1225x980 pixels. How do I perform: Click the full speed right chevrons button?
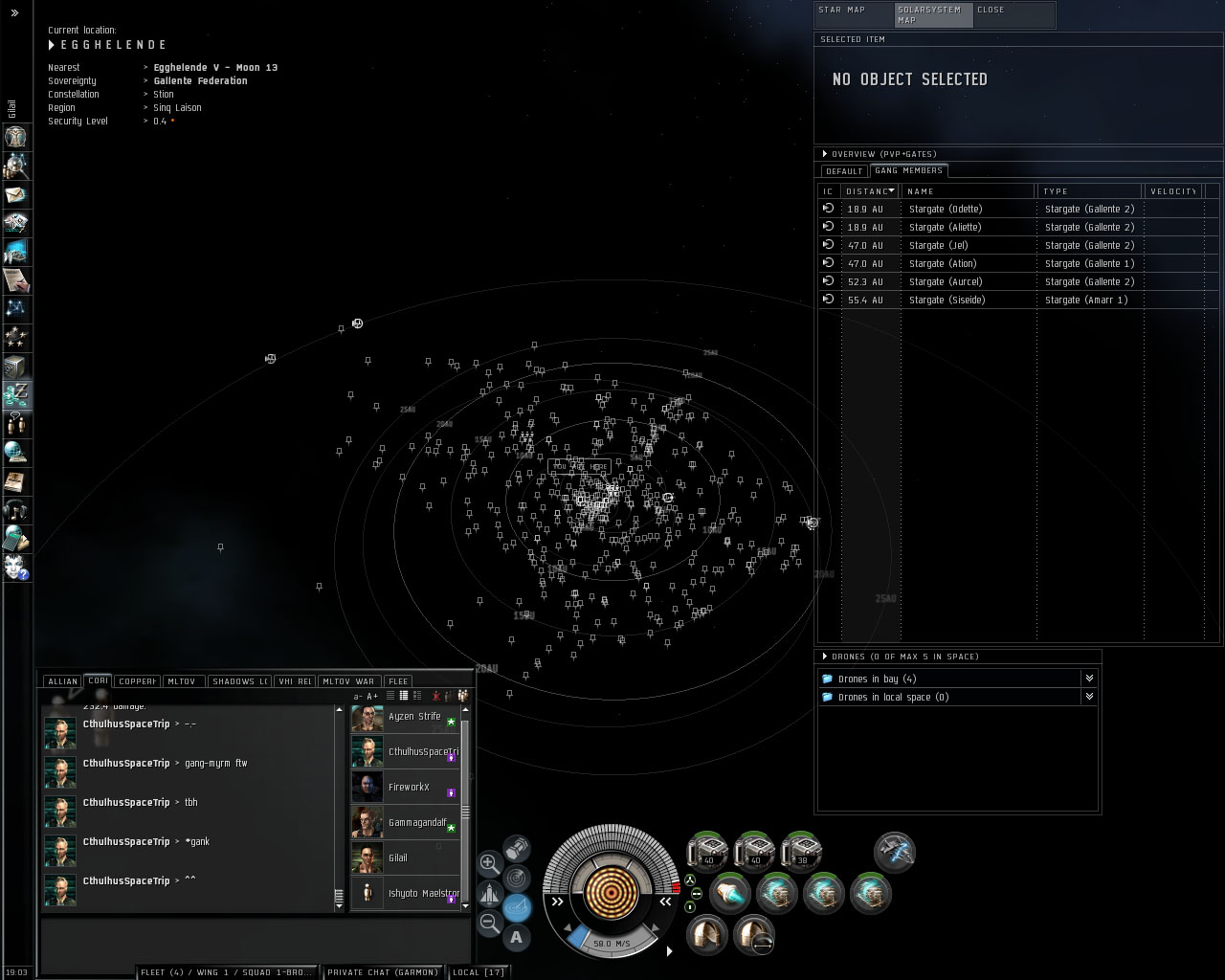(666, 901)
